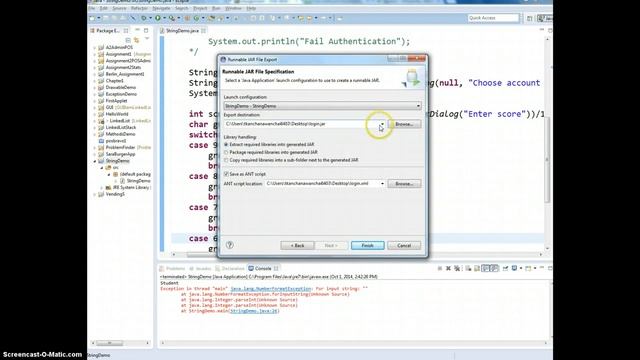Screen dimensions: 640x360
Task: Click the Java perspective icon at top right
Action: pos(545,18)
